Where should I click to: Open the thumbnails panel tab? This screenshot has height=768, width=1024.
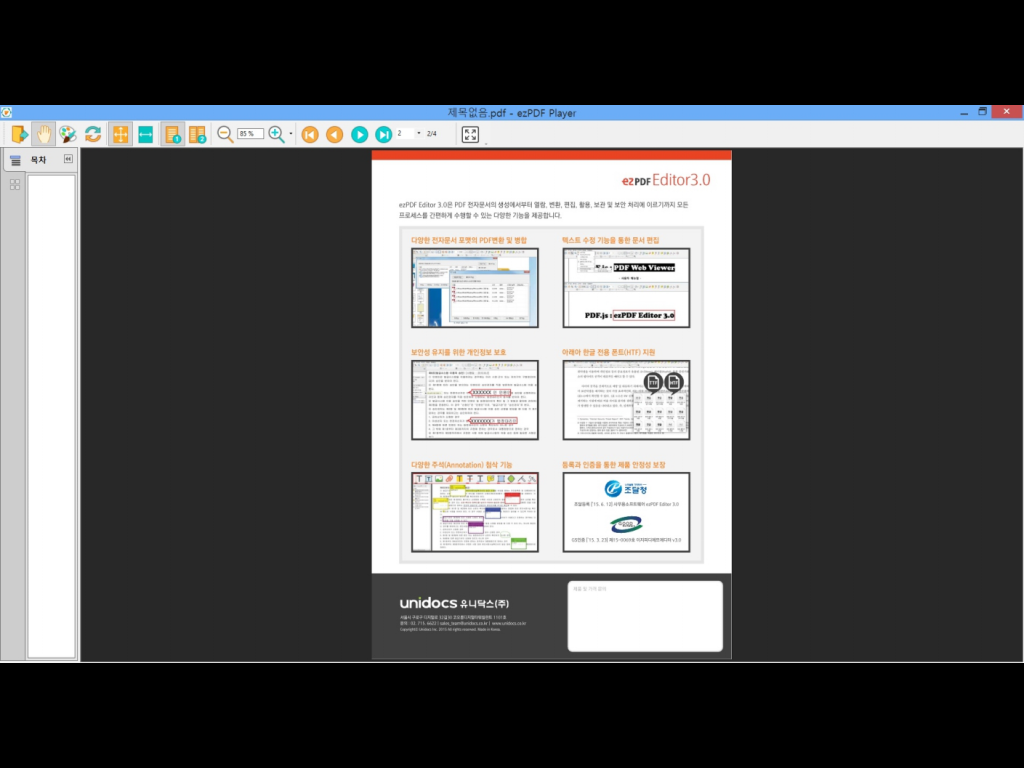(14, 185)
